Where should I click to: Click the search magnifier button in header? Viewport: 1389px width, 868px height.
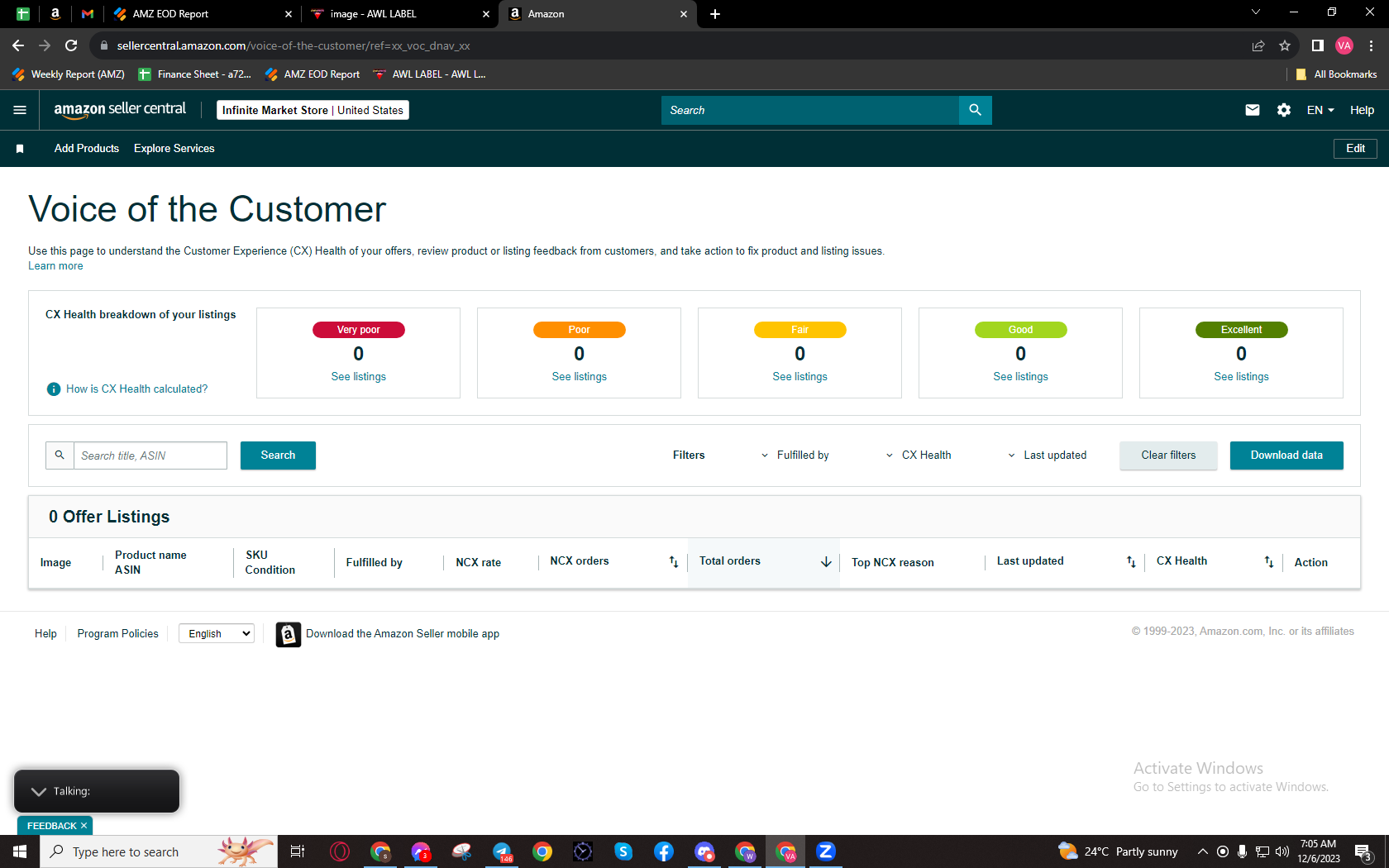pos(975,110)
